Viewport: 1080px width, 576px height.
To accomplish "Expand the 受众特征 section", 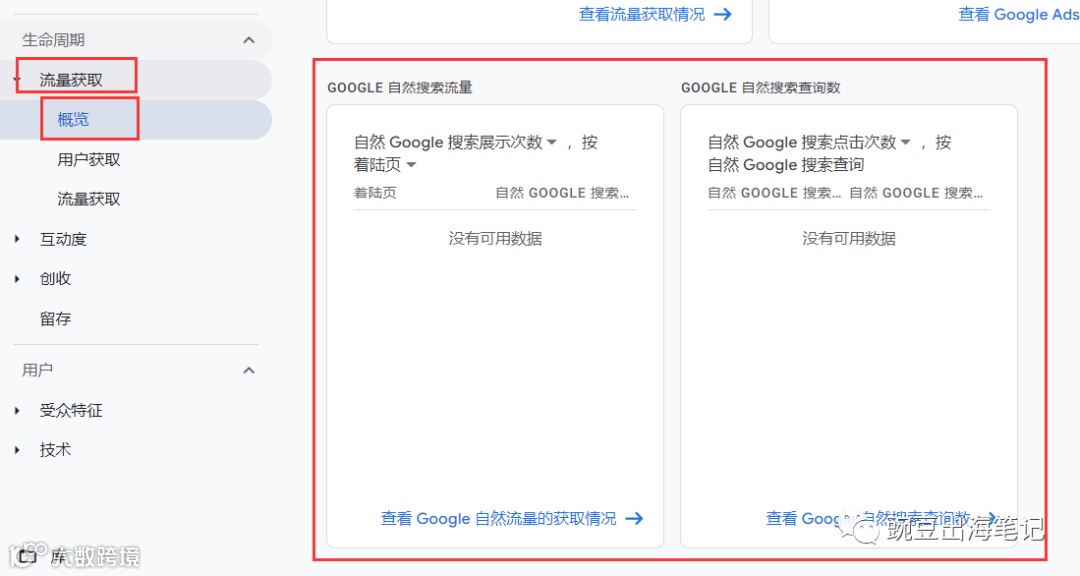I will click(x=17, y=411).
